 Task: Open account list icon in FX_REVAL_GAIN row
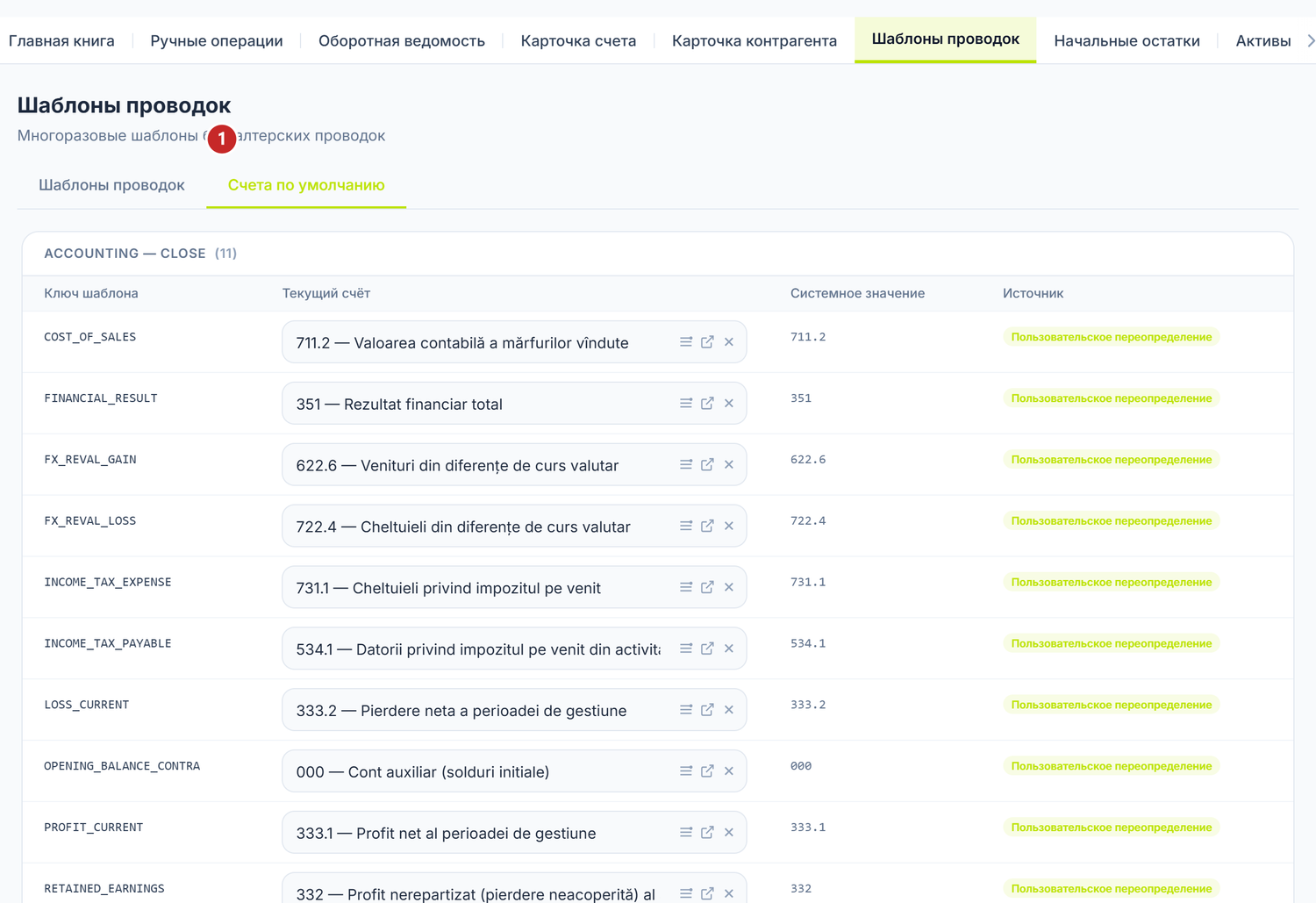tap(686, 465)
